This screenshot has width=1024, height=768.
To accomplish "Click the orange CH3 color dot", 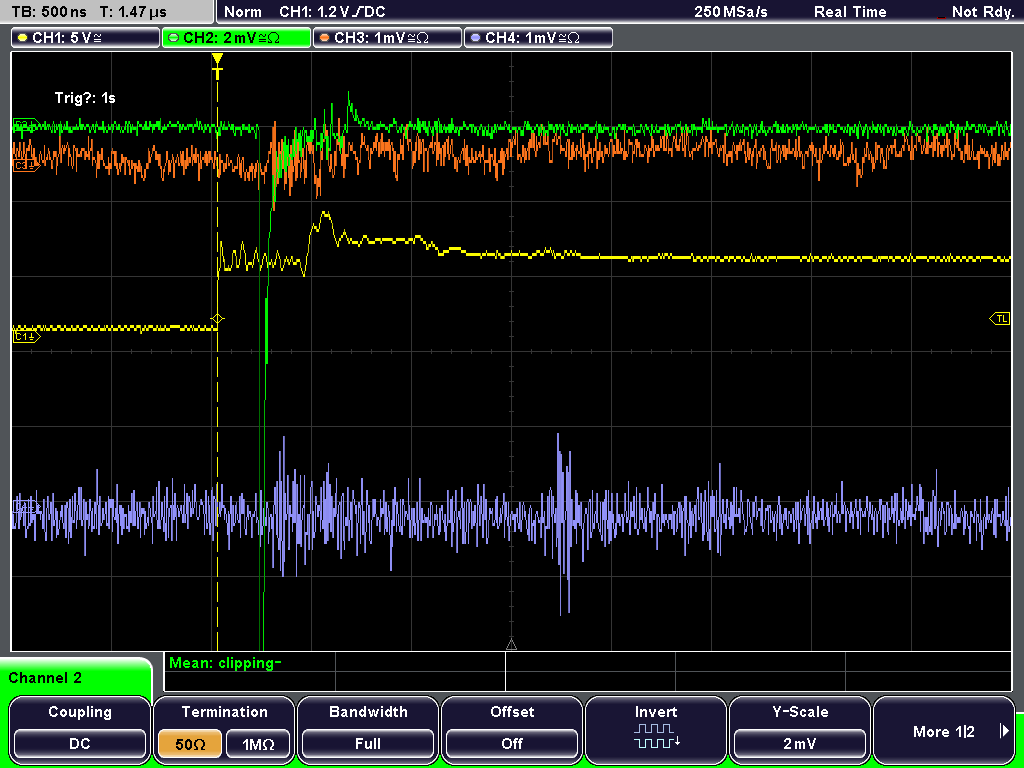I will [325, 38].
